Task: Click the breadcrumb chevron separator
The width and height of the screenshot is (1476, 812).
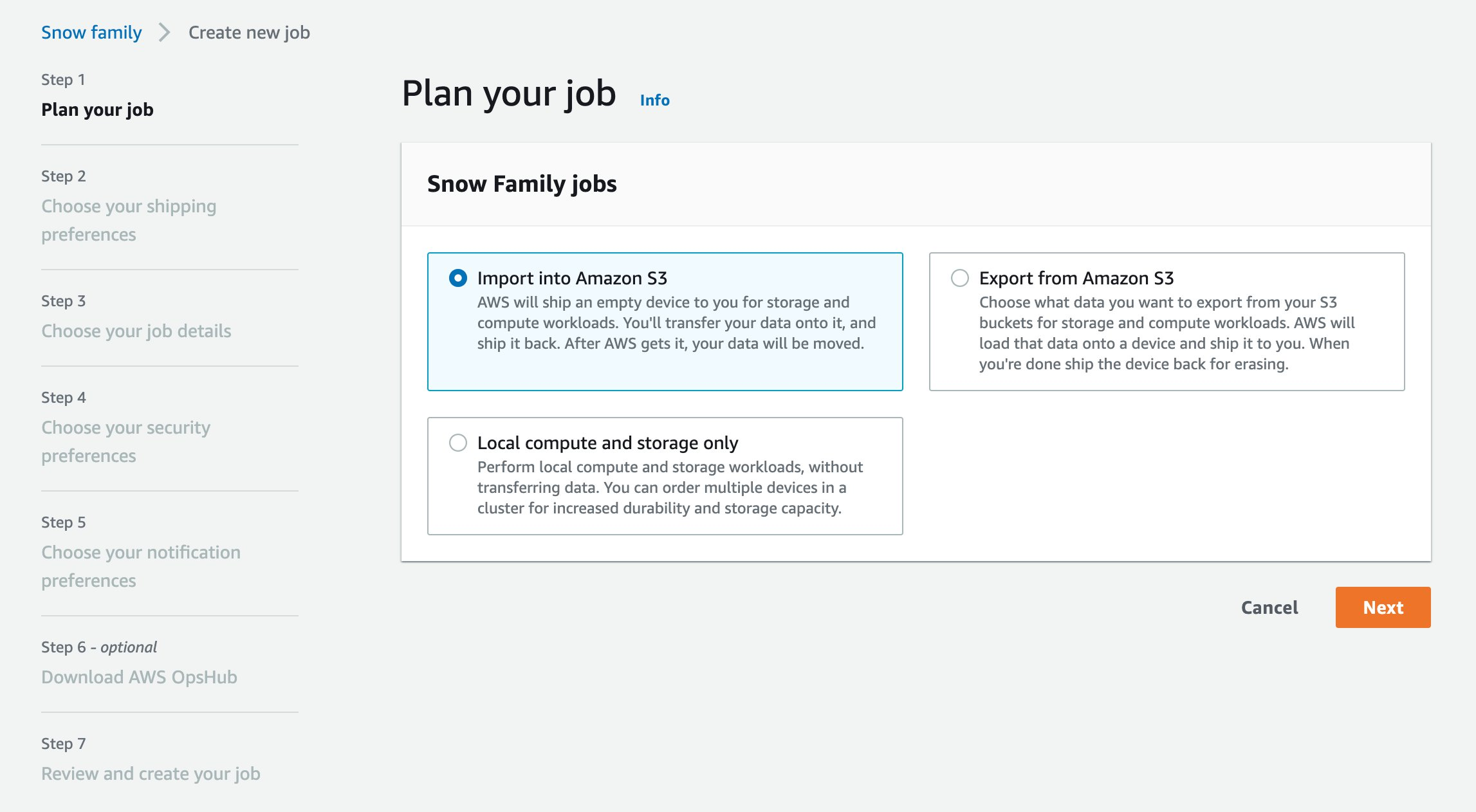Action: pos(165,32)
